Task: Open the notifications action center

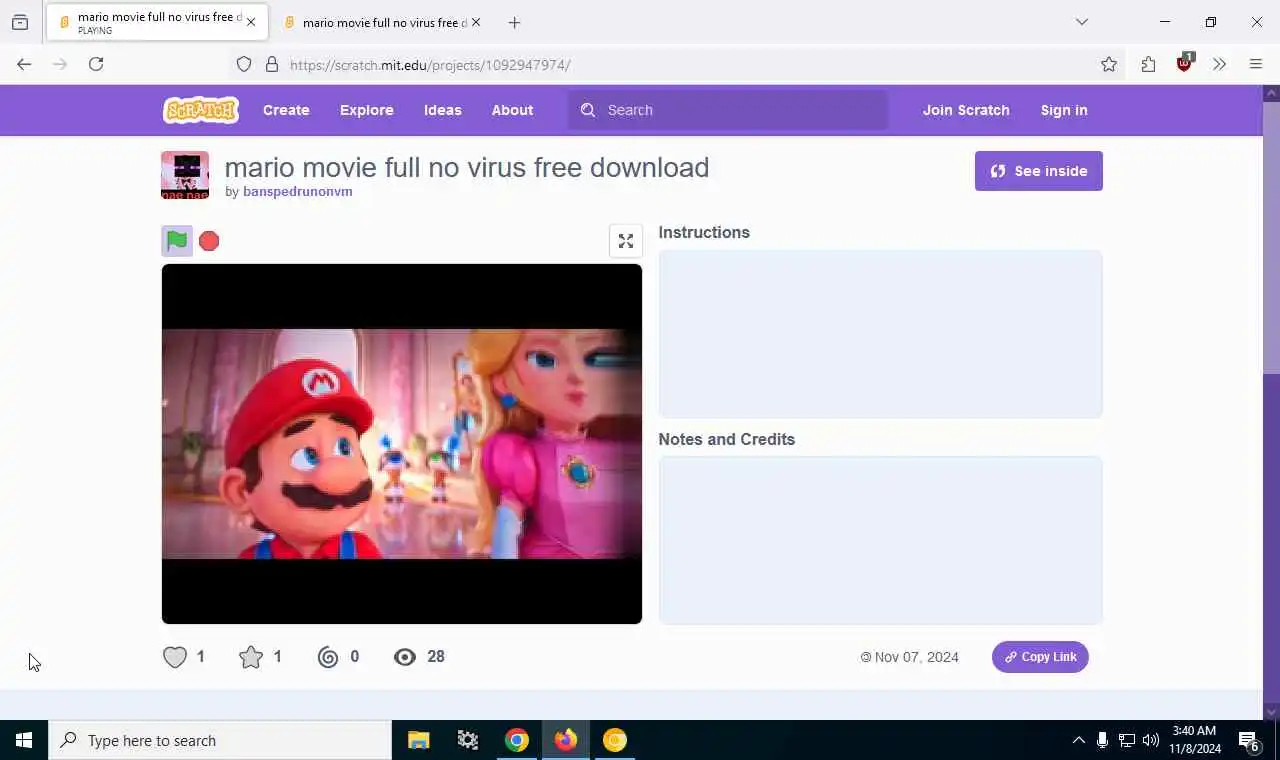Action: coord(1249,740)
